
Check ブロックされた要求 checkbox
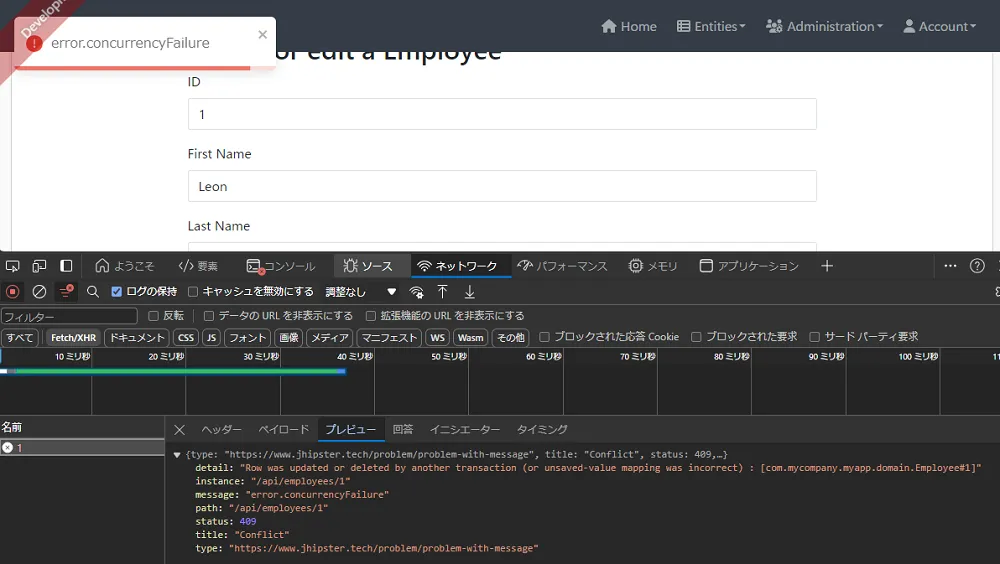coord(696,337)
